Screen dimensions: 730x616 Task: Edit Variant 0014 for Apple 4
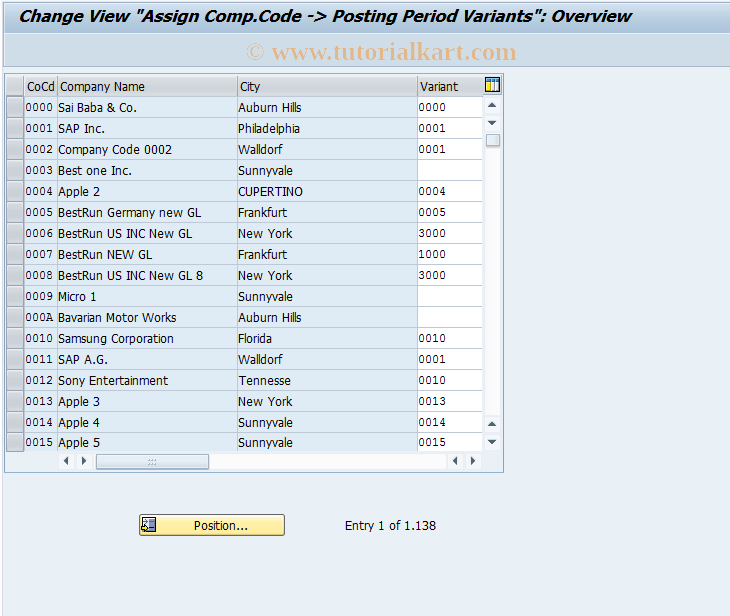[x=450, y=422]
